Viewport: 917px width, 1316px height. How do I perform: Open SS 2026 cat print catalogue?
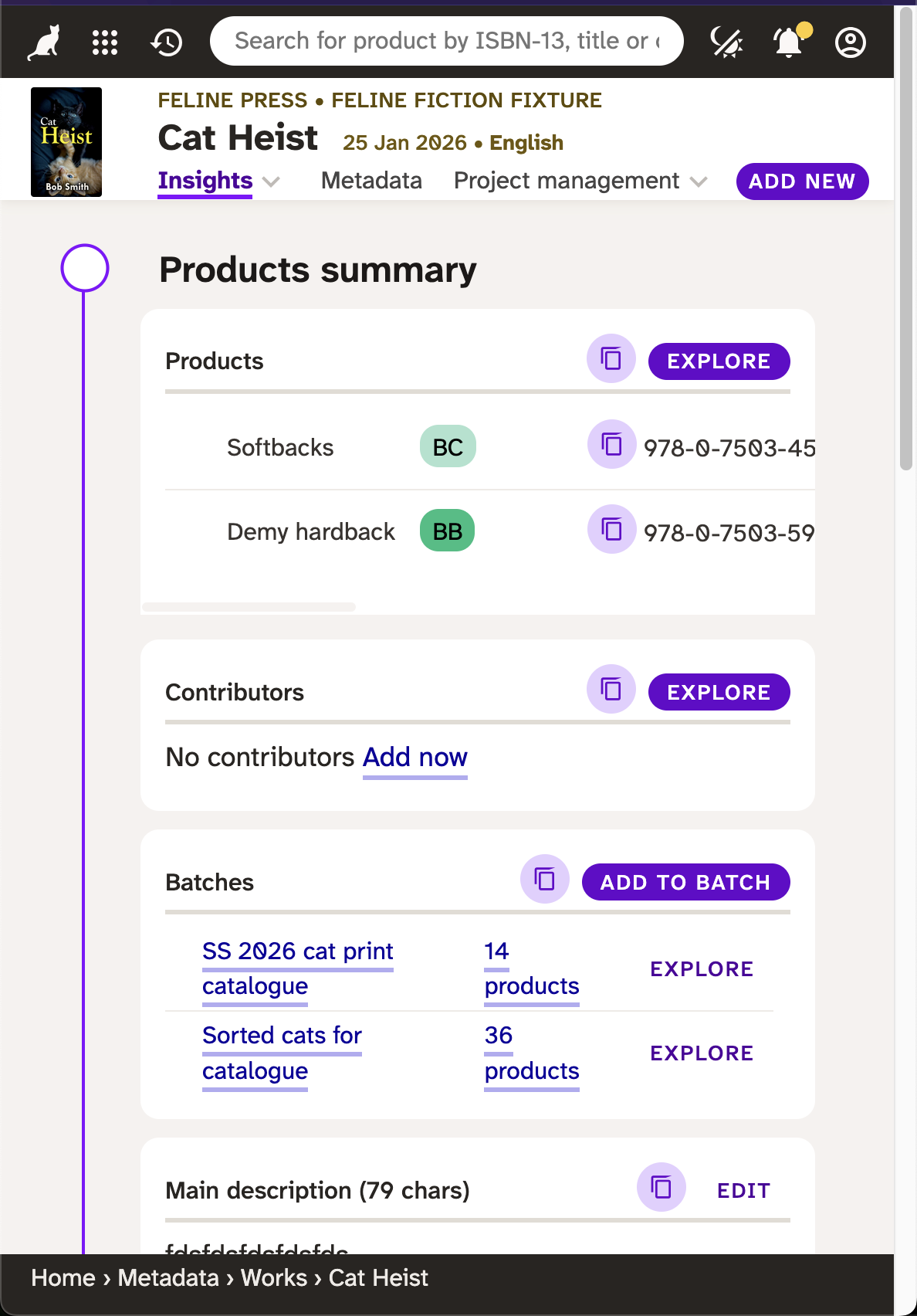pos(297,968)
